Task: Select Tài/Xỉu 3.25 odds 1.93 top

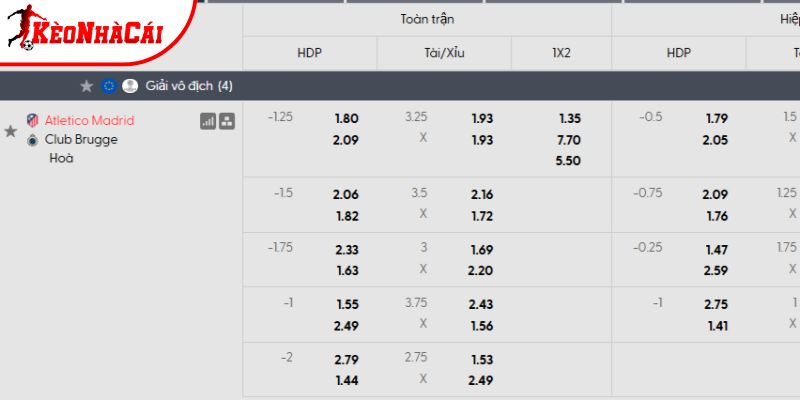Action: (482, 118)
